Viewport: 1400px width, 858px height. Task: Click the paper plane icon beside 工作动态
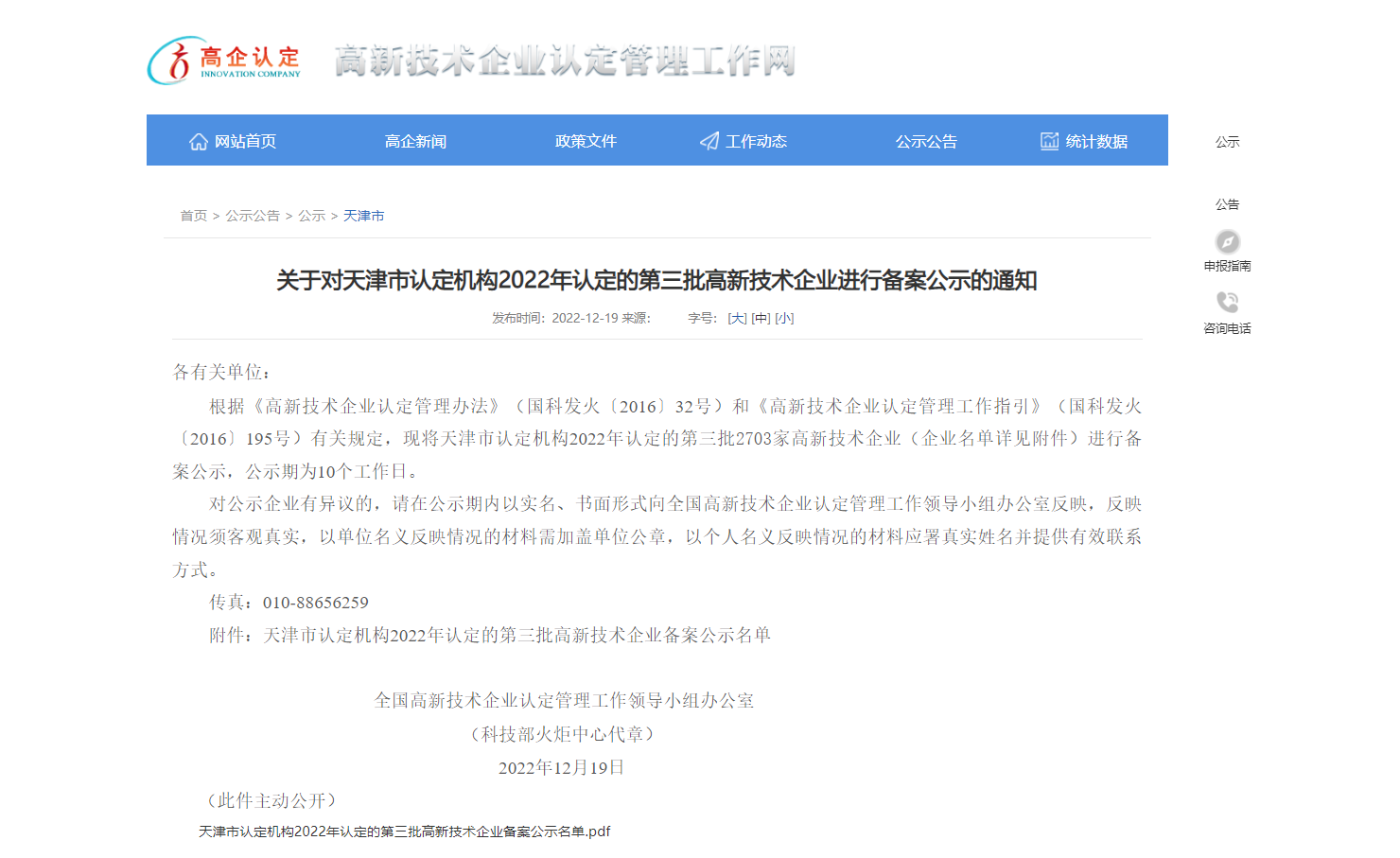point(709,141)
